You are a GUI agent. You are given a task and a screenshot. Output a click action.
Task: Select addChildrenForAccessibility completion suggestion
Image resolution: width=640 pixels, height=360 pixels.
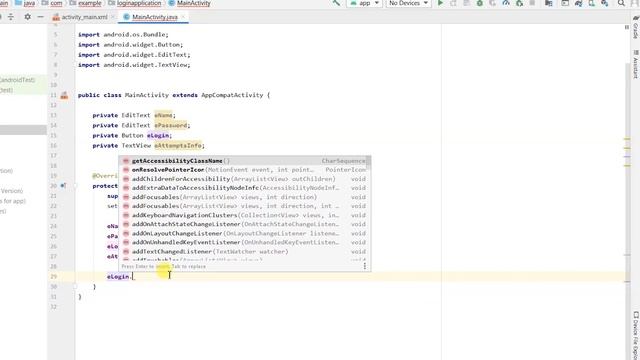(x=244, y=179)
